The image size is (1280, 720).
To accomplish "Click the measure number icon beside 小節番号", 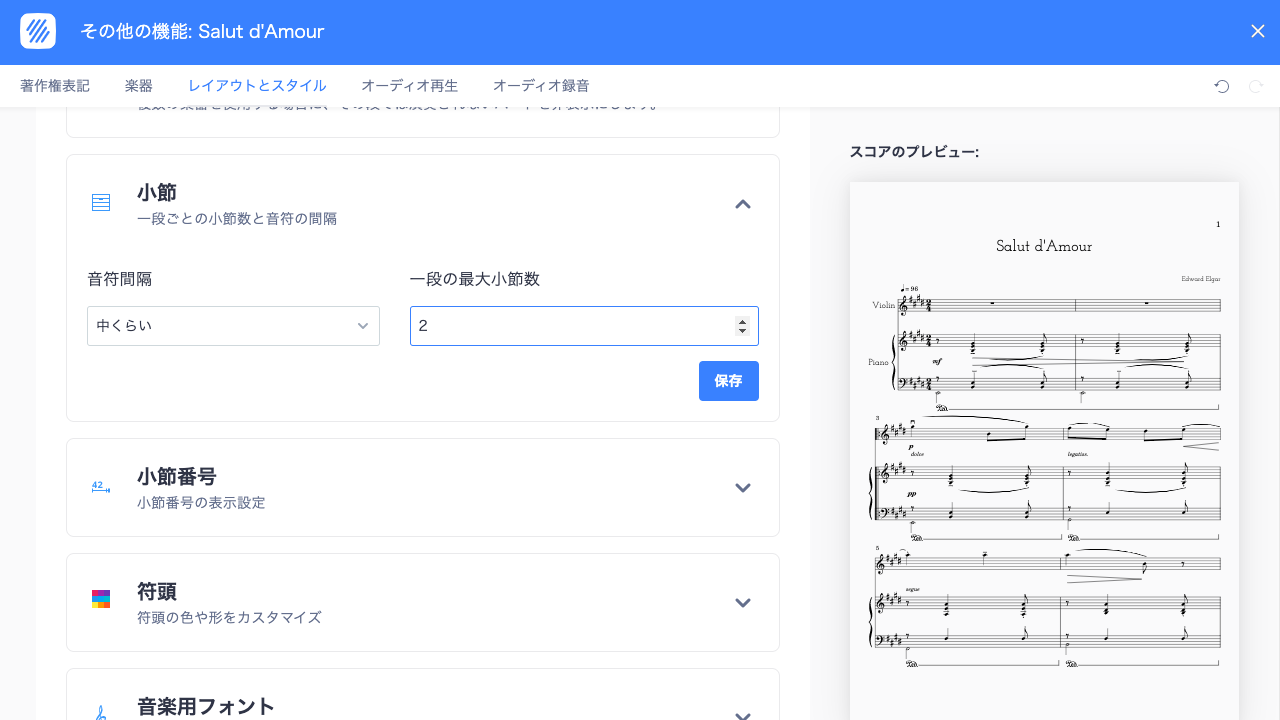I will [x=101, y=487].
